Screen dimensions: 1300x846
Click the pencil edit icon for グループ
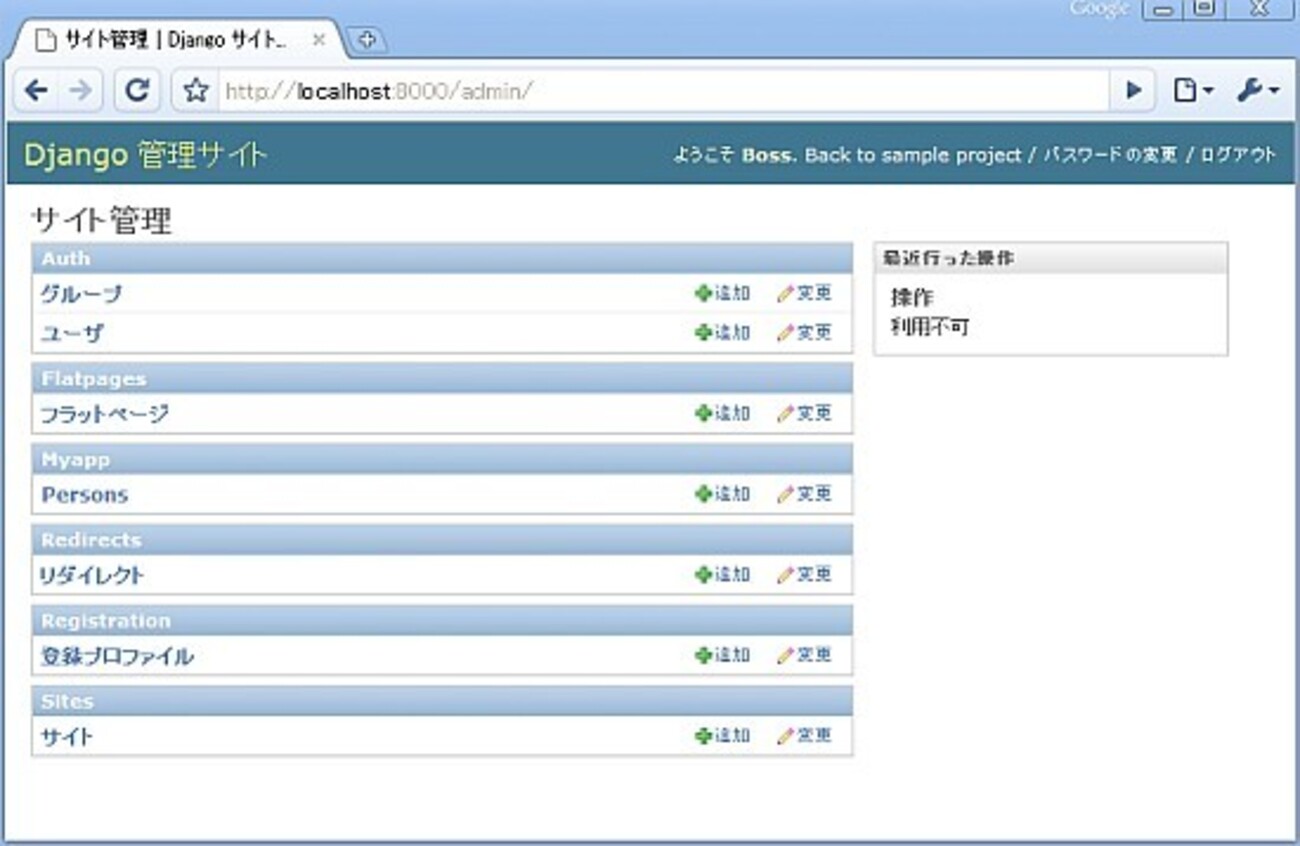[x=785, y=293]
